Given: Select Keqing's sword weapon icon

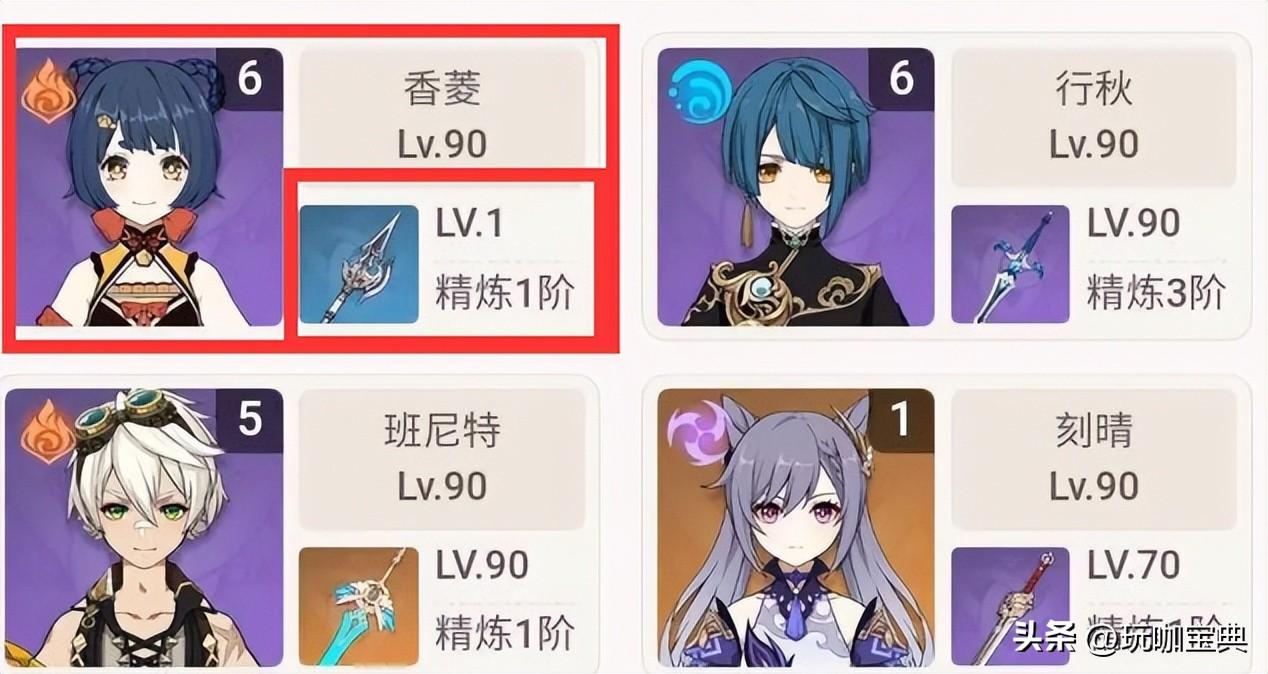Looking at the screenshot, I should (x=1010, y=606).
